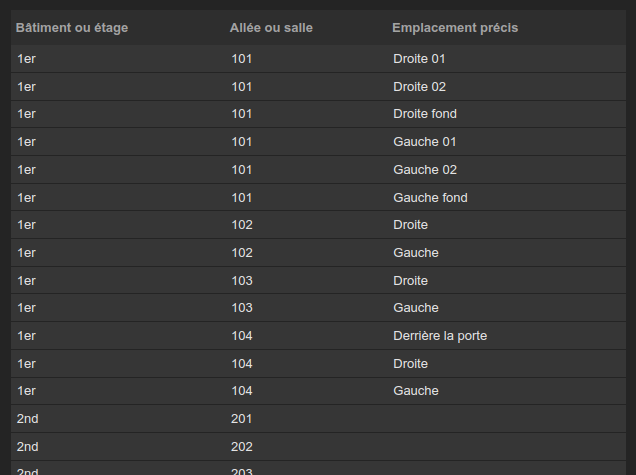Select 'Gauche' location in the room 103 row
Image resolution: width=636 pixels, height=475 pixels.
[416, 308]
